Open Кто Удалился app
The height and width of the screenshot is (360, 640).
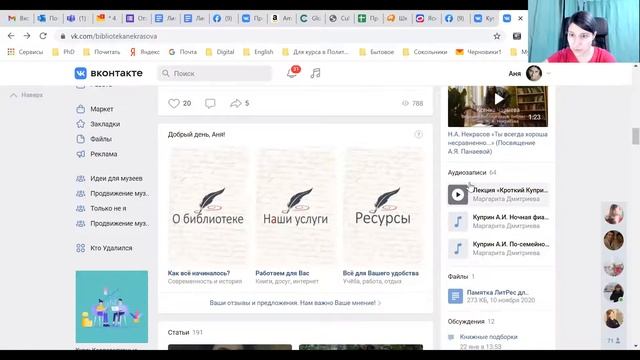coord(111,248)
